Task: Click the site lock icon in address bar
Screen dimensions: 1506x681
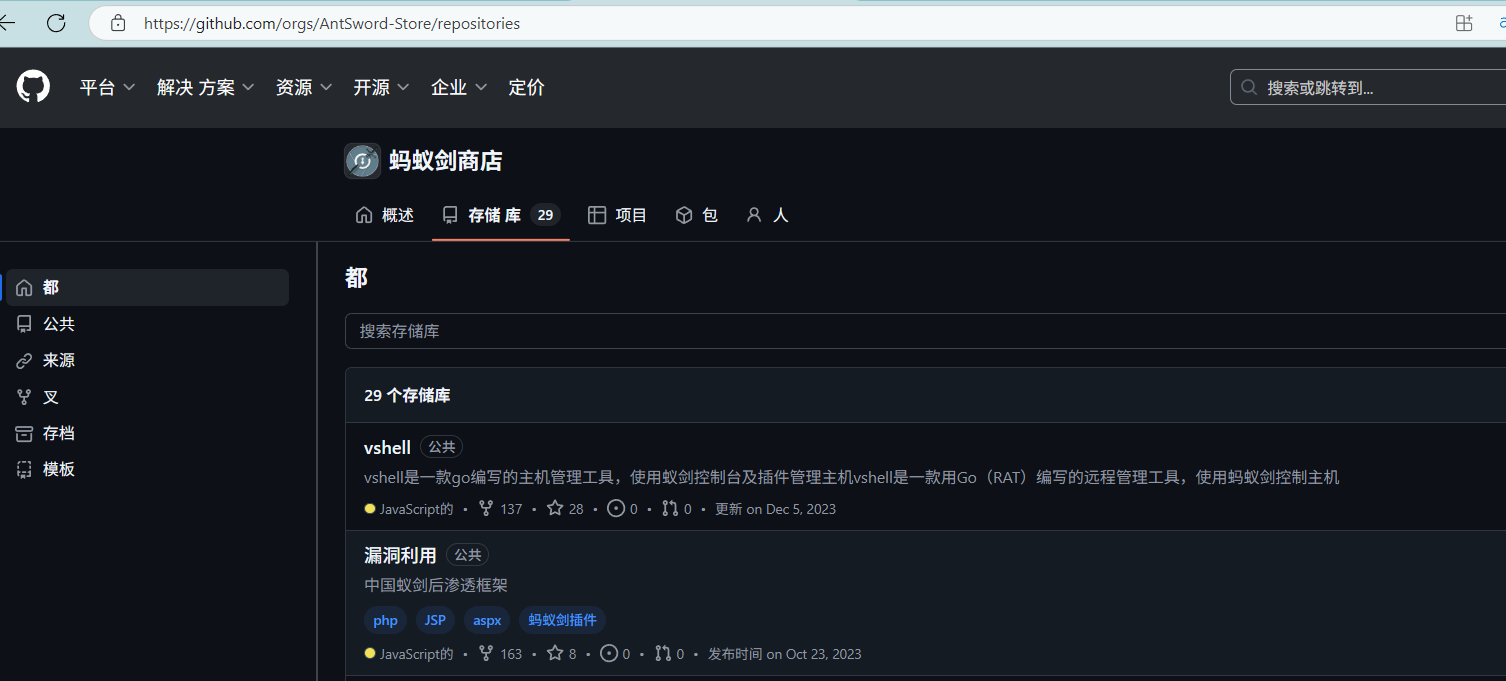Action: (x=118, y=23)
